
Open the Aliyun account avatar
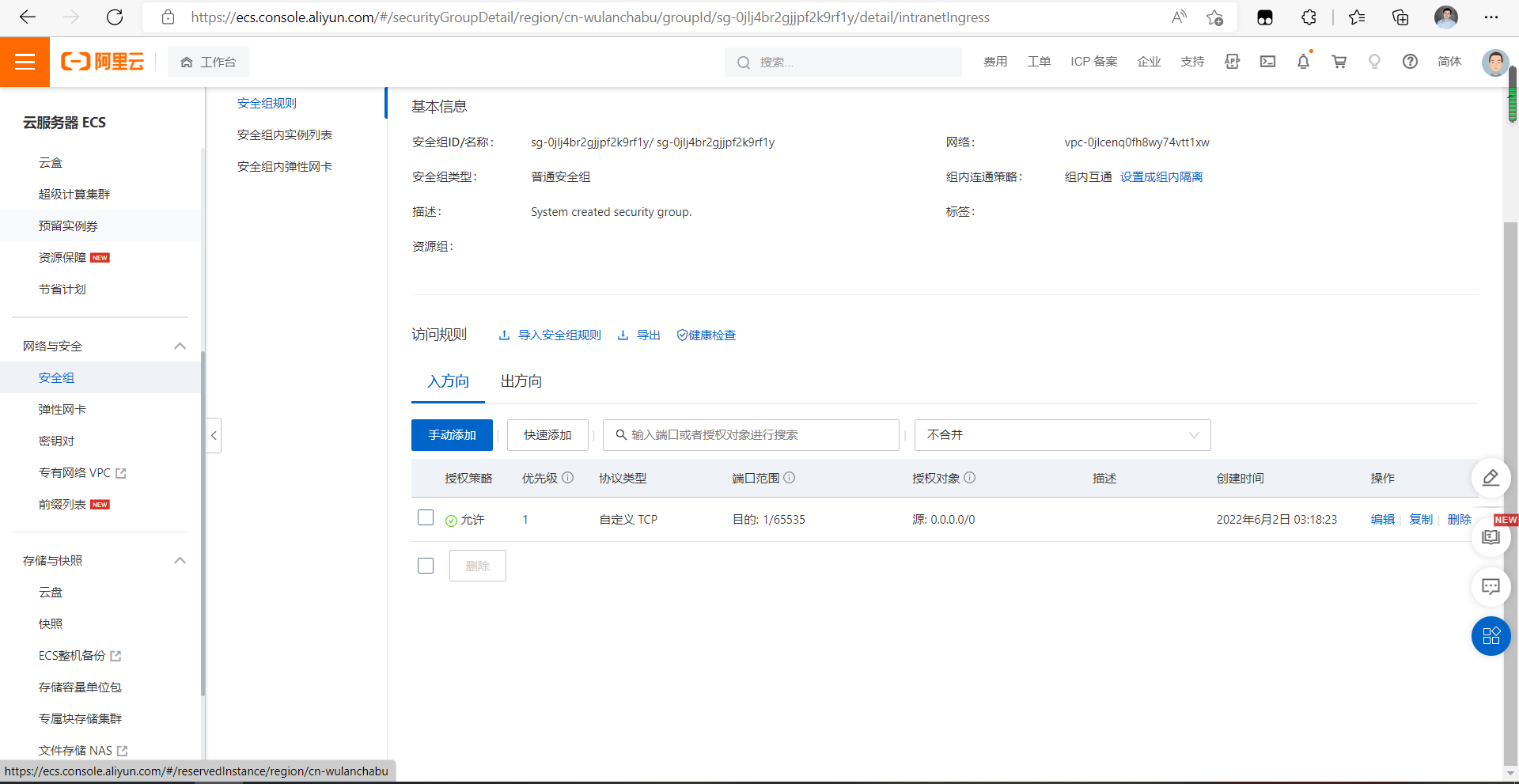[x=1494, y=62]
